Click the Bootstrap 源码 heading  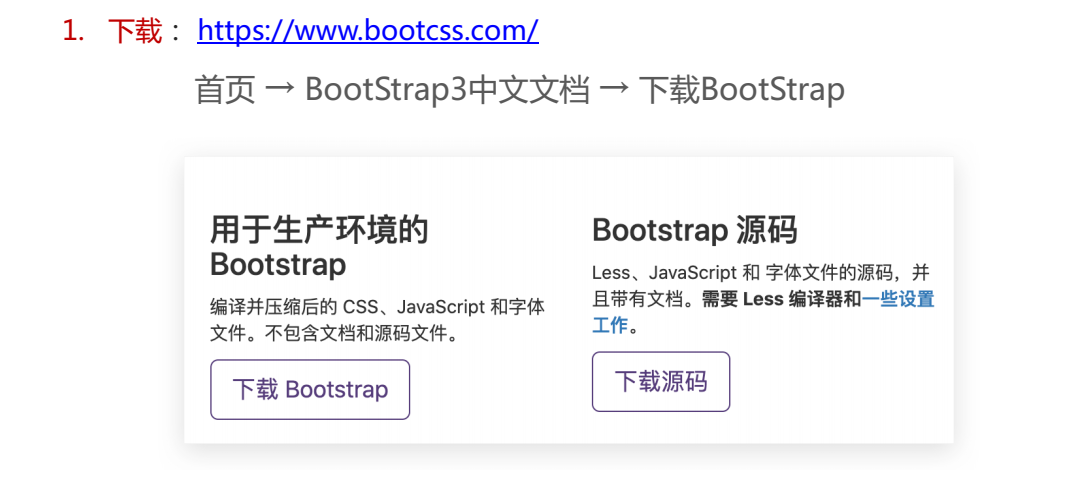[x=695, y=232]
